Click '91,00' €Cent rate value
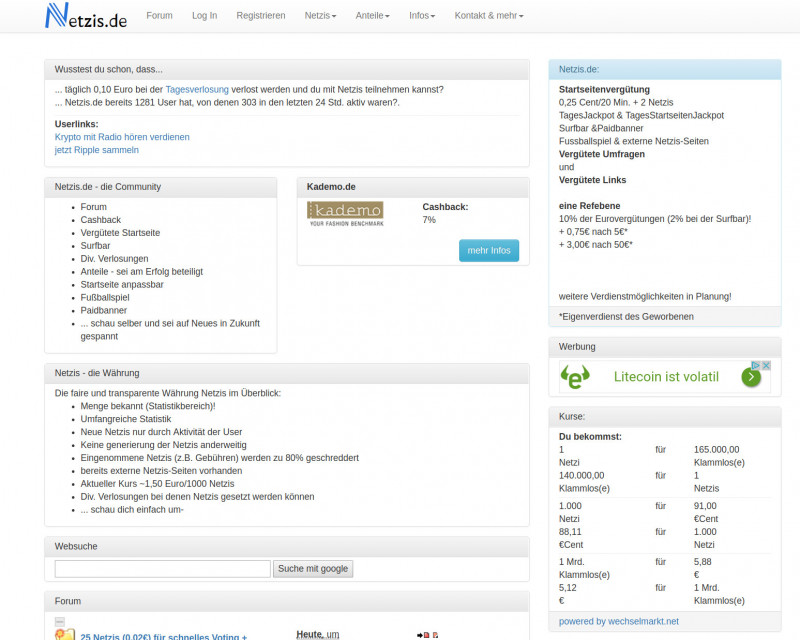The height and width of the screenshot is (640, 800). 705,505
